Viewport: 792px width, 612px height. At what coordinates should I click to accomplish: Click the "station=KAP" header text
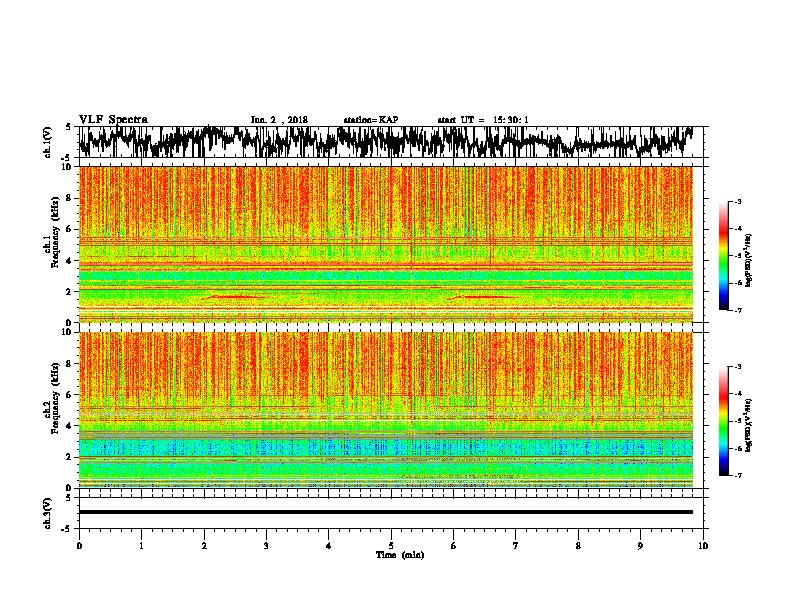click(371, 120)
